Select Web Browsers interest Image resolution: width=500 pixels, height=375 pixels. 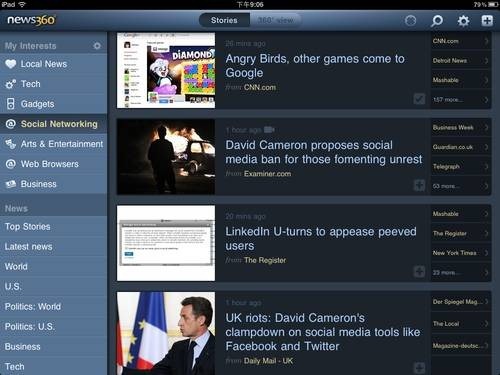pyautogui.click(x=53, y=164)
